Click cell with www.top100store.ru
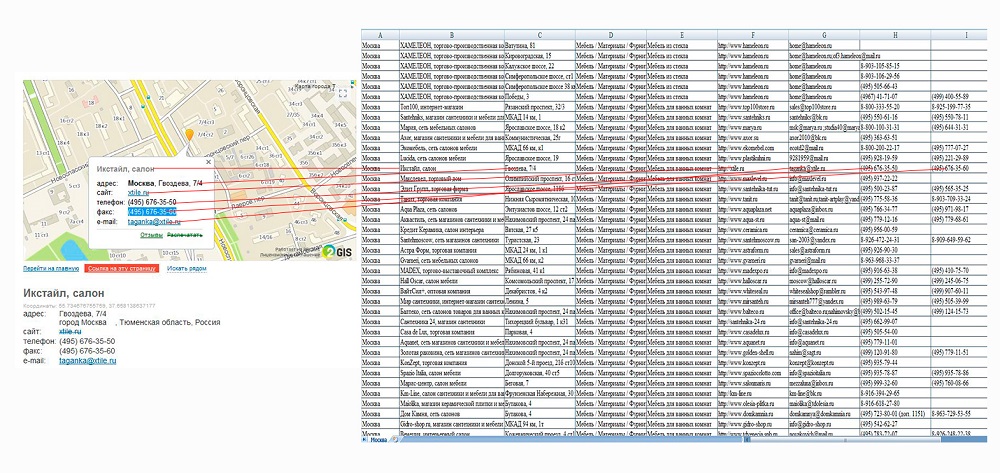This screenshot has width=1000, height=473. [743, 105]
